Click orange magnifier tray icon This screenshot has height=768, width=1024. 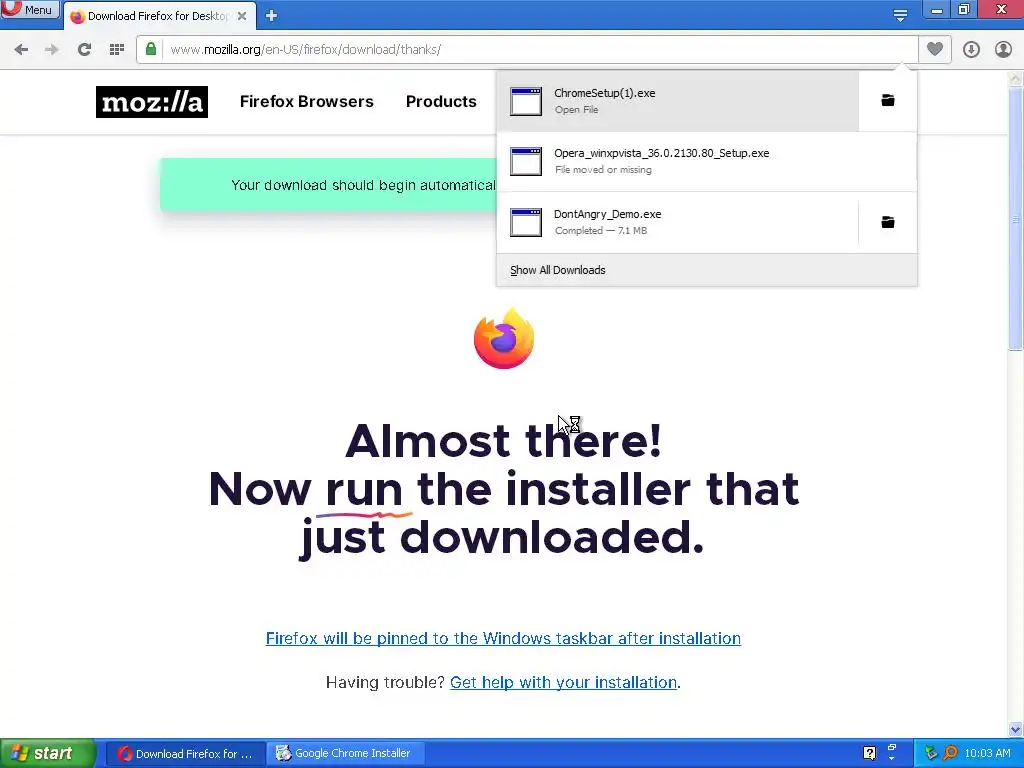[950, 754]
